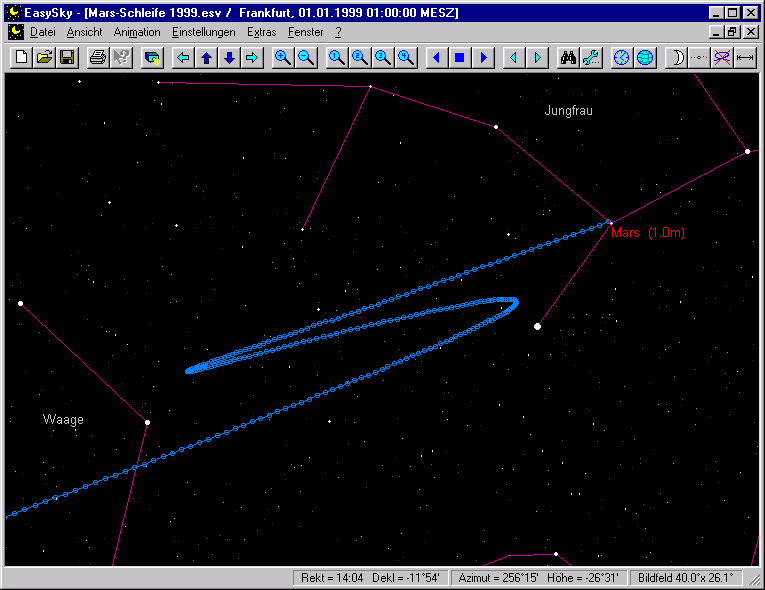Click the clock time settings icon
The width and height of the screenshot is (765, 590).
point(622,58)
